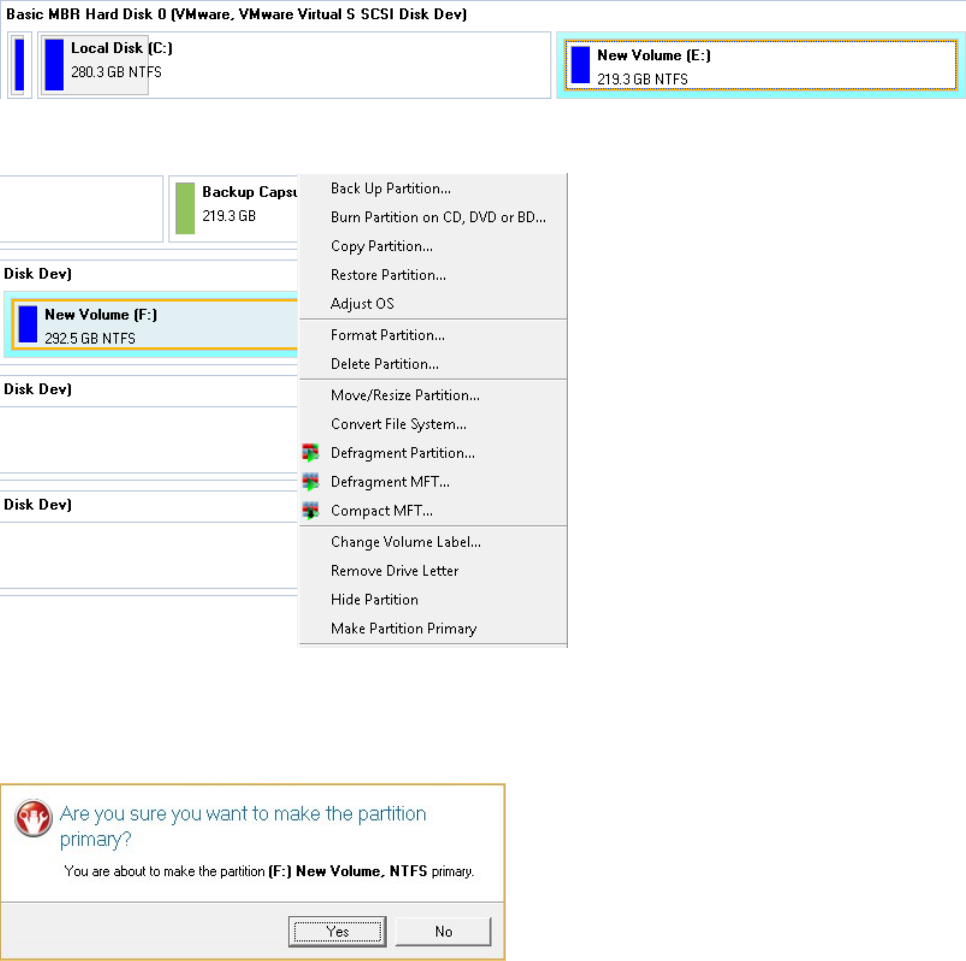
Task: Click the red warning dialog icon
Action: (x=33, y=818)
